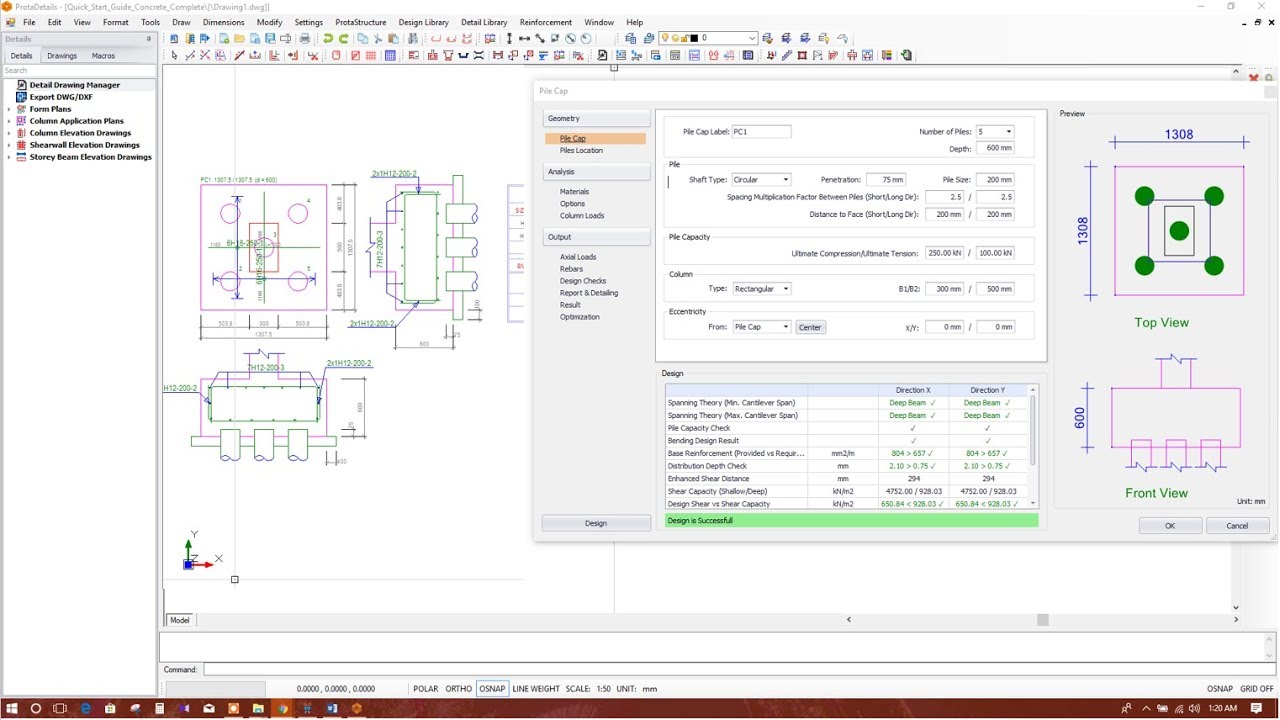The height and width of the screenshot is (720, 1280).
Task: Select the arrow Select tool in the drawing toolbar
Action: pyautogui.click(x=174, y=56)
